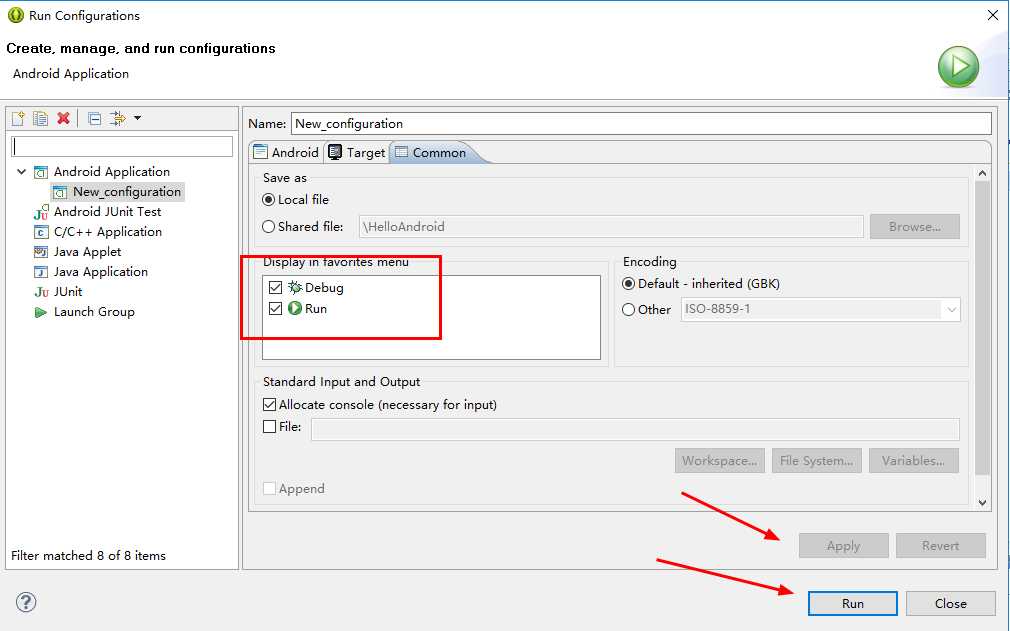Image resolution: width=1010 pixels, height=631 pixels.
Task: Select the Launch Group tree item
Action: point(94,312)
